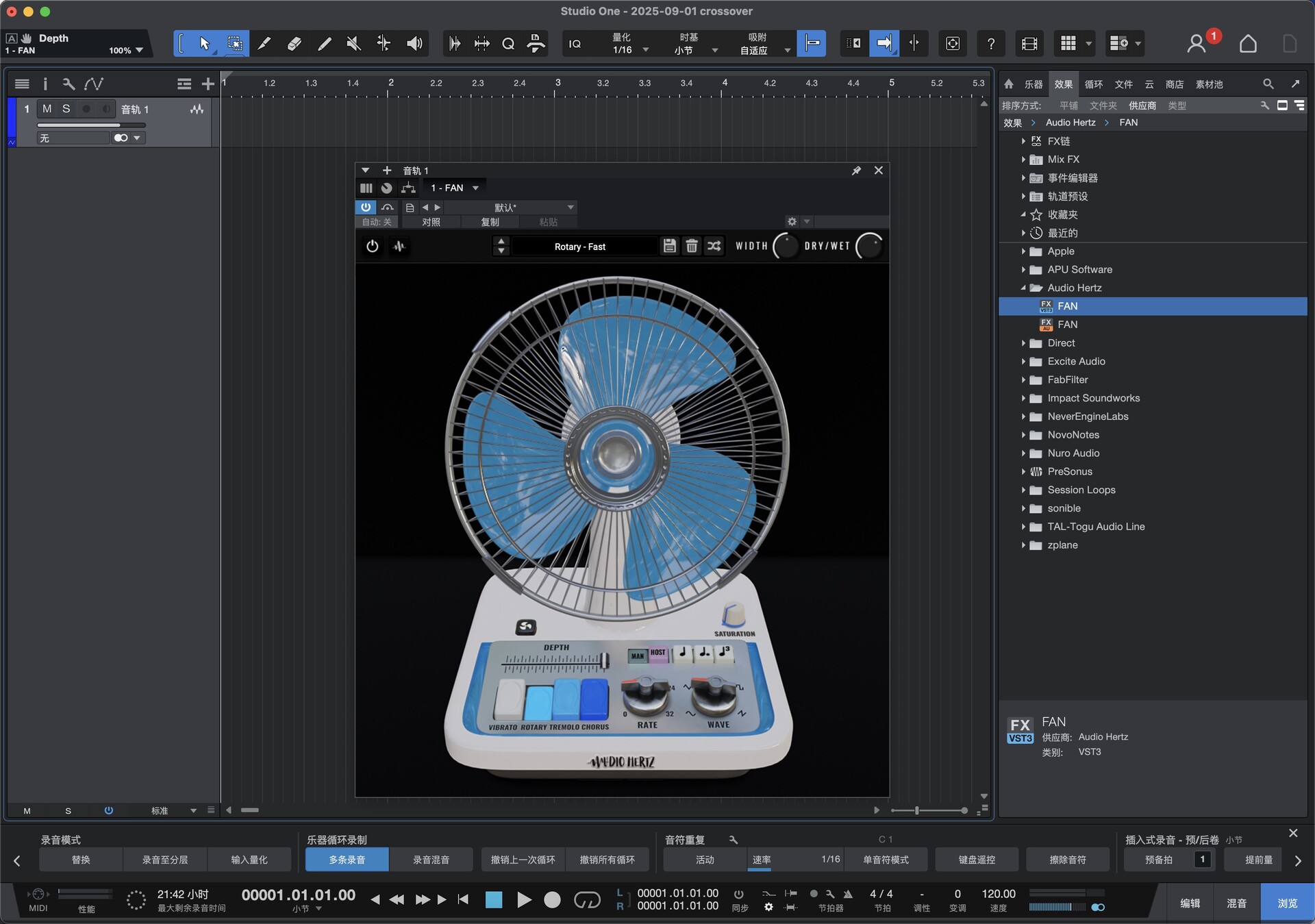Toggle Loop in transport
The height and width of the screenshot is (924, 1315).
click(587, 899)
